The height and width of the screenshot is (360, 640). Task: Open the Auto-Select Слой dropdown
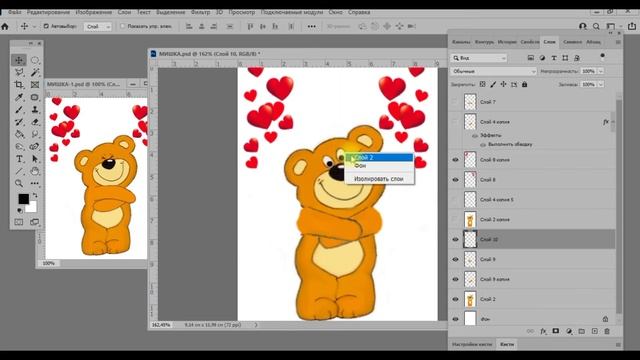point(98,27)
